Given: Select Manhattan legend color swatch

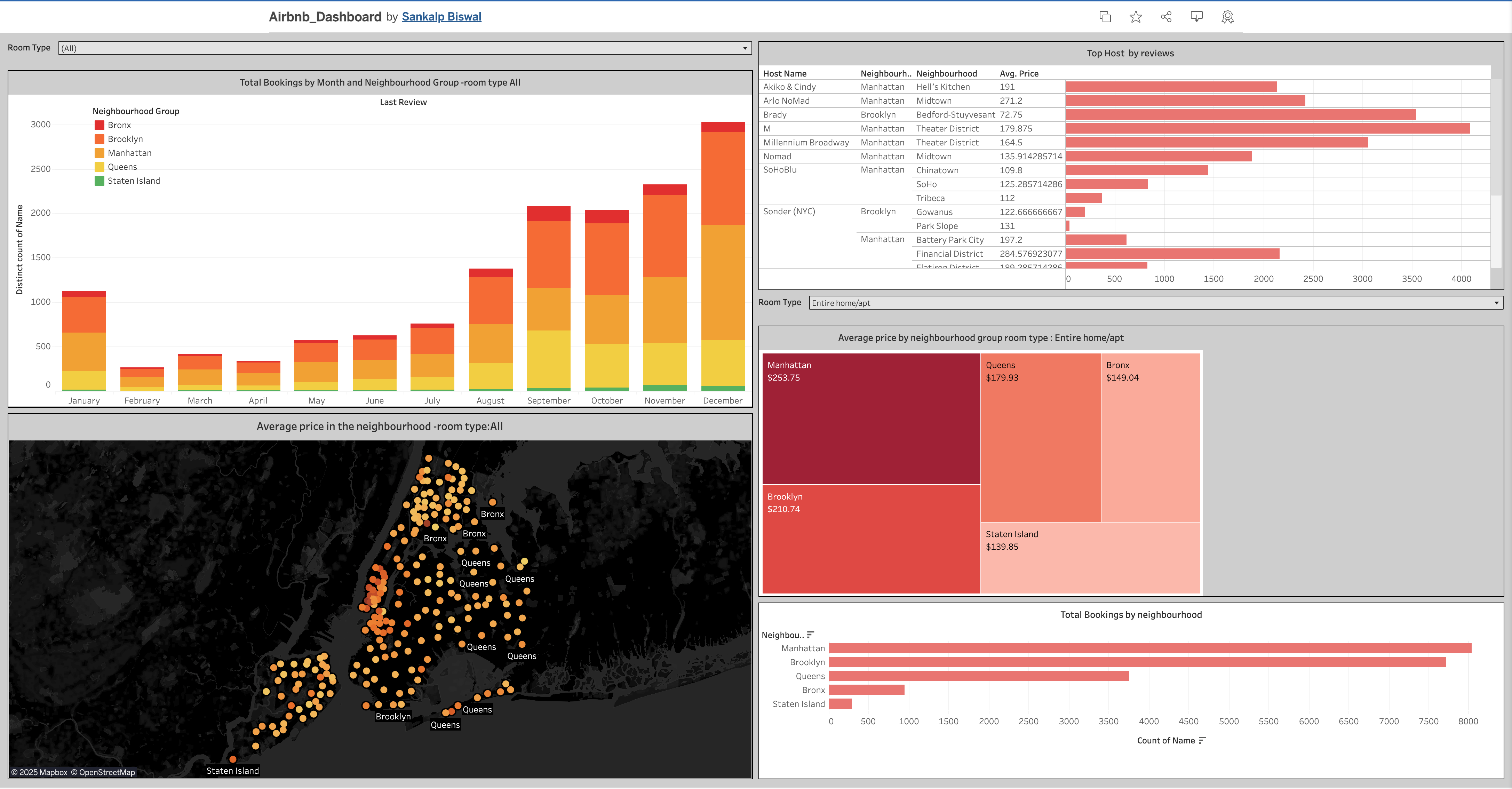Looking at the screenshot, I should click(x=100, y=153).
